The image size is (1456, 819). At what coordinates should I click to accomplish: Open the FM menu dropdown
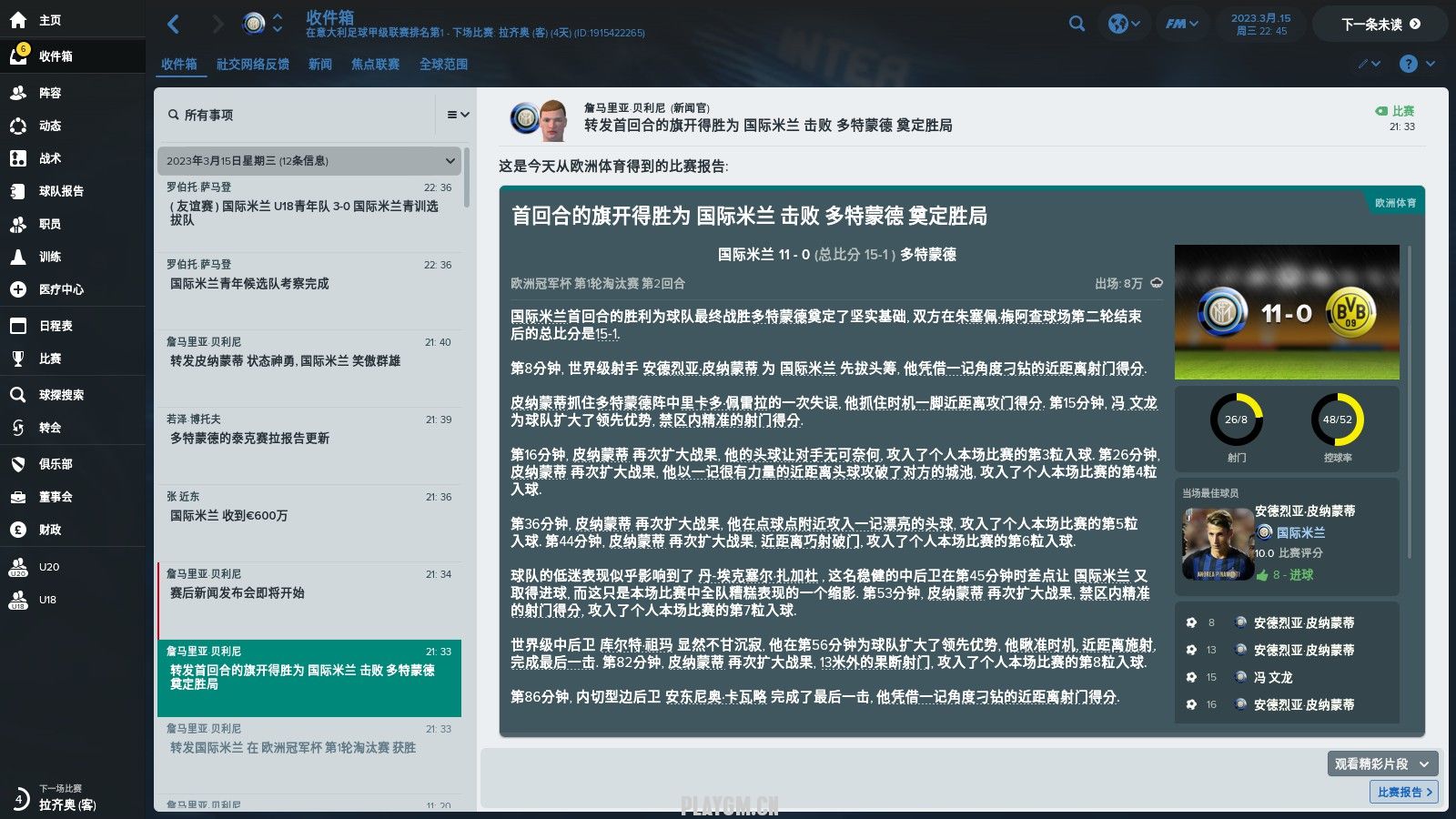[1182, 24]
